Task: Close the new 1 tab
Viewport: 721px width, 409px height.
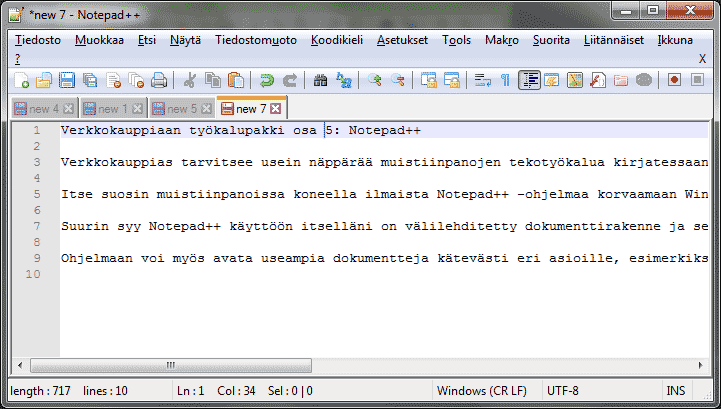Action: click(x=137, y=109)
